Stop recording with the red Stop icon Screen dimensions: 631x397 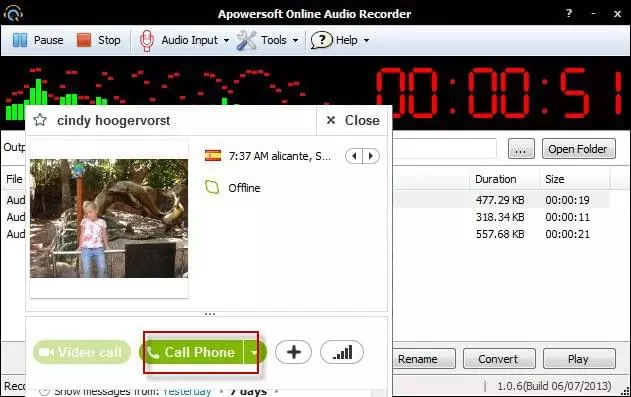[84, 40]
